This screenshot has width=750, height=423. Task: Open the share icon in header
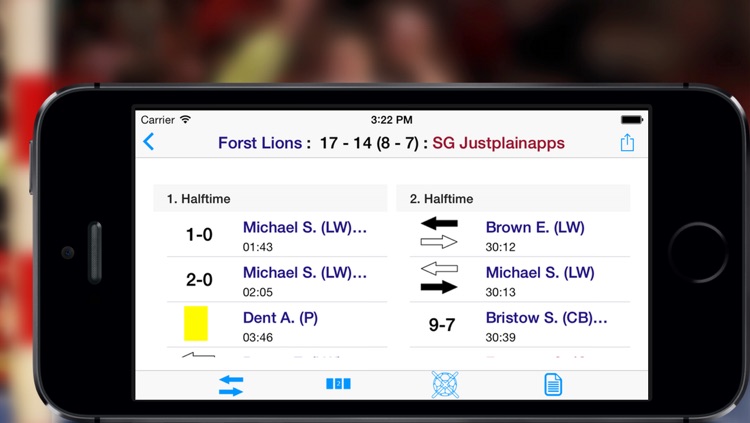pyautogui.click(x=627, y=143)
